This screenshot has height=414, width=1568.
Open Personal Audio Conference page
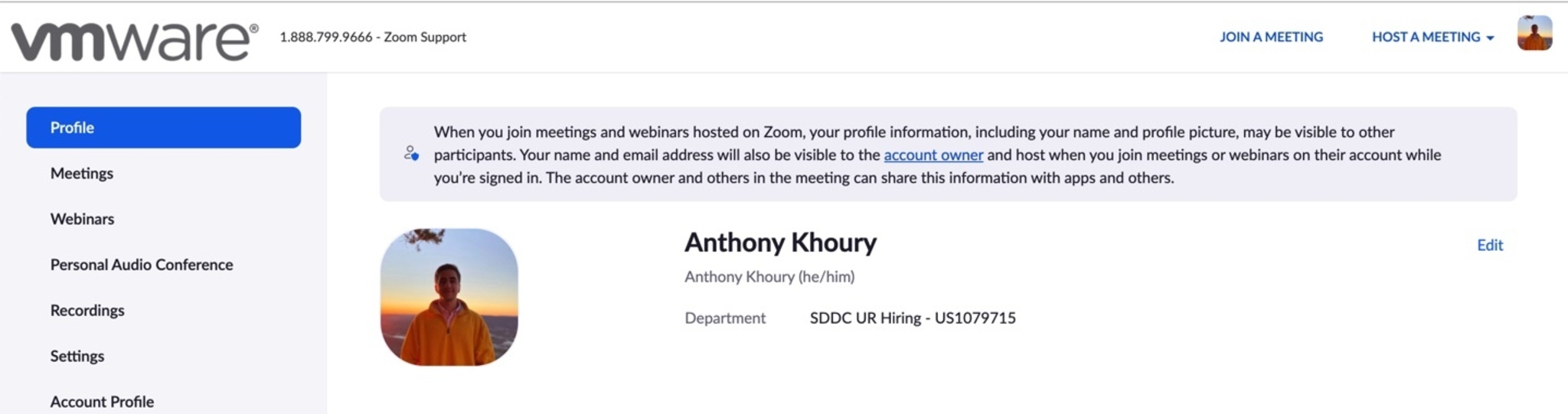(142, 265)
